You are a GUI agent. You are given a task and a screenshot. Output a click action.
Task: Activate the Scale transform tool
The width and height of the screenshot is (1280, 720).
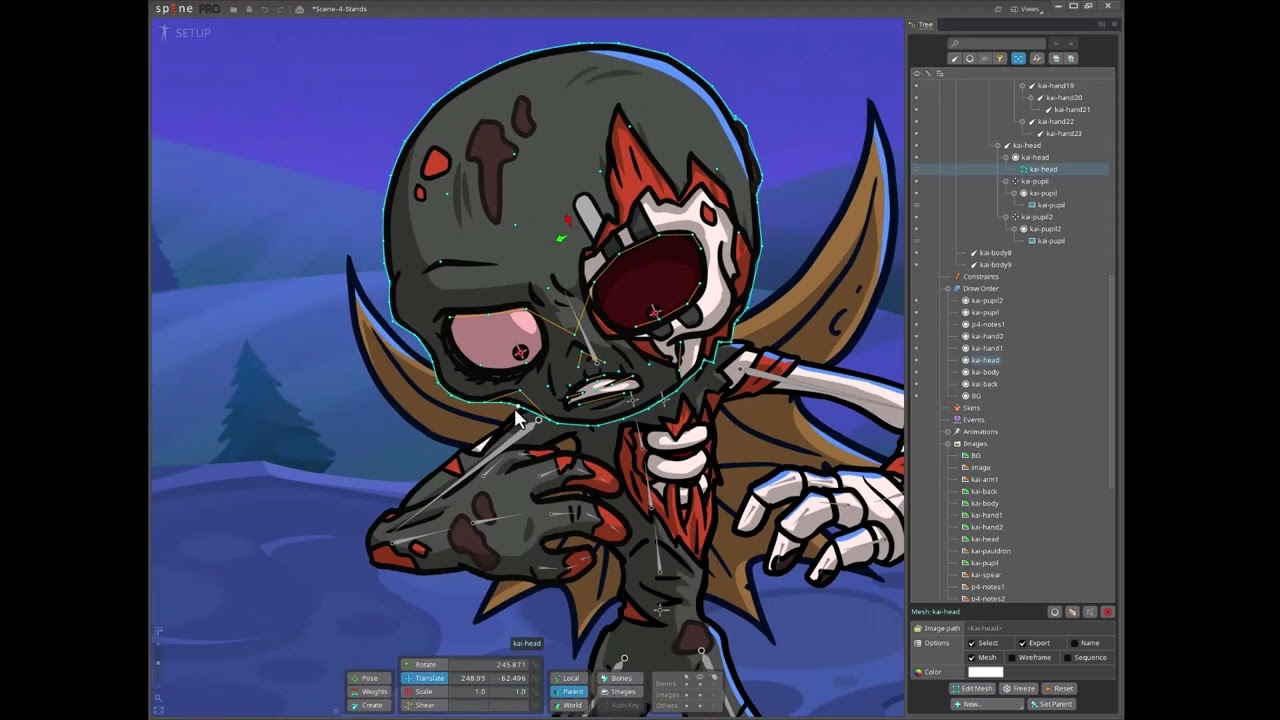(424, 691)
